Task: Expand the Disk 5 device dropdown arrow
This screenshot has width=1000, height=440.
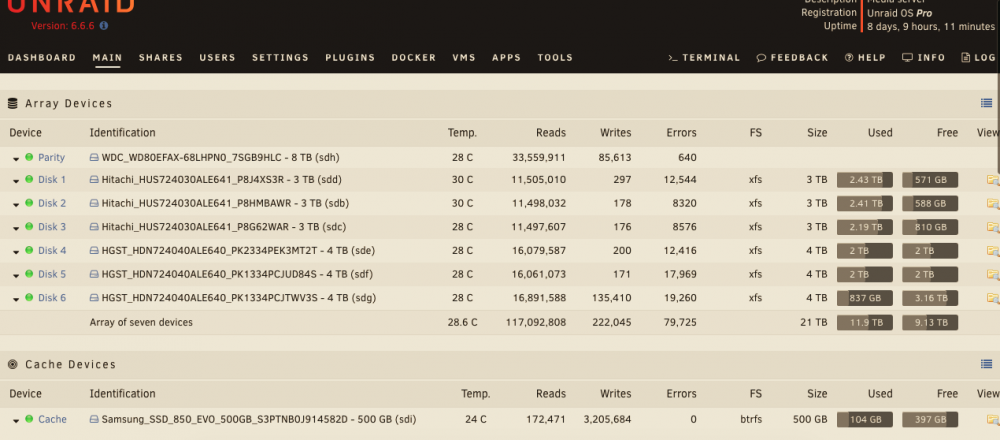Action: point(16,275)
